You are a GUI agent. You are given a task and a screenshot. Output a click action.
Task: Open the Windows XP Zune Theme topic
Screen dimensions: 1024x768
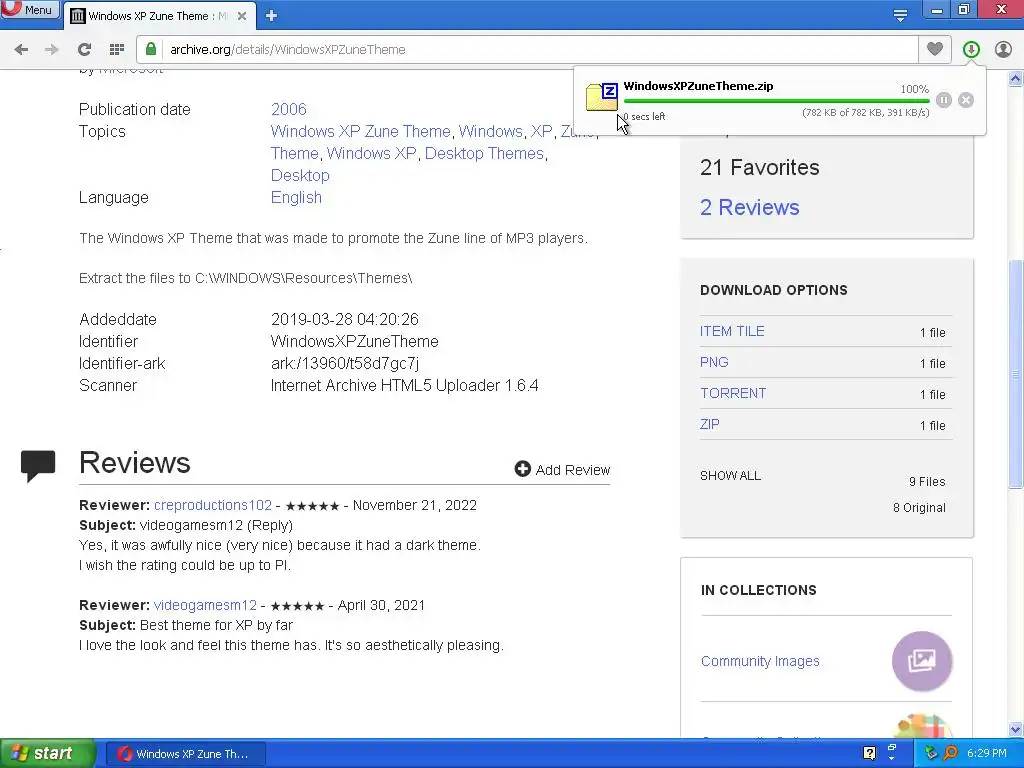(360, 131)
